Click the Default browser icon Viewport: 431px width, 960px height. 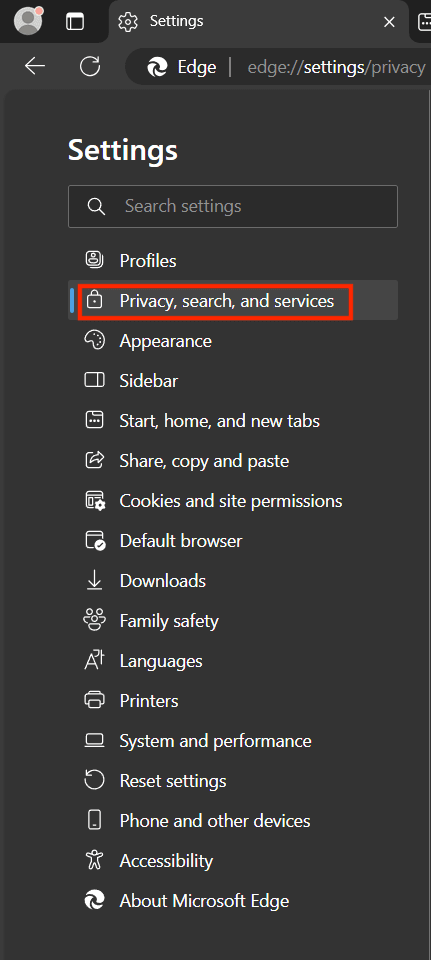pos(95,541)
